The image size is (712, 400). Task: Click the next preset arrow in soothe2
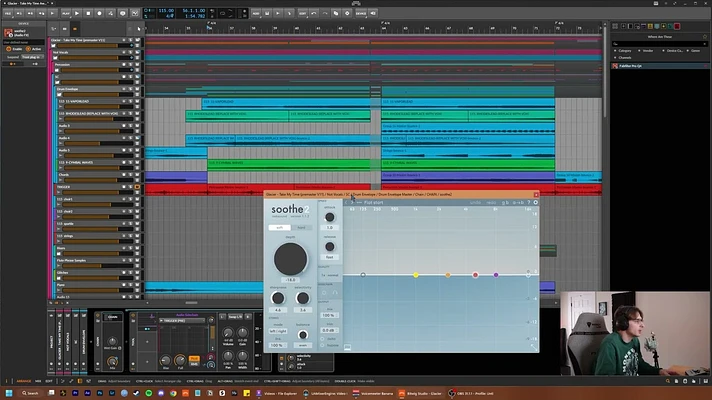click(352, 202)
